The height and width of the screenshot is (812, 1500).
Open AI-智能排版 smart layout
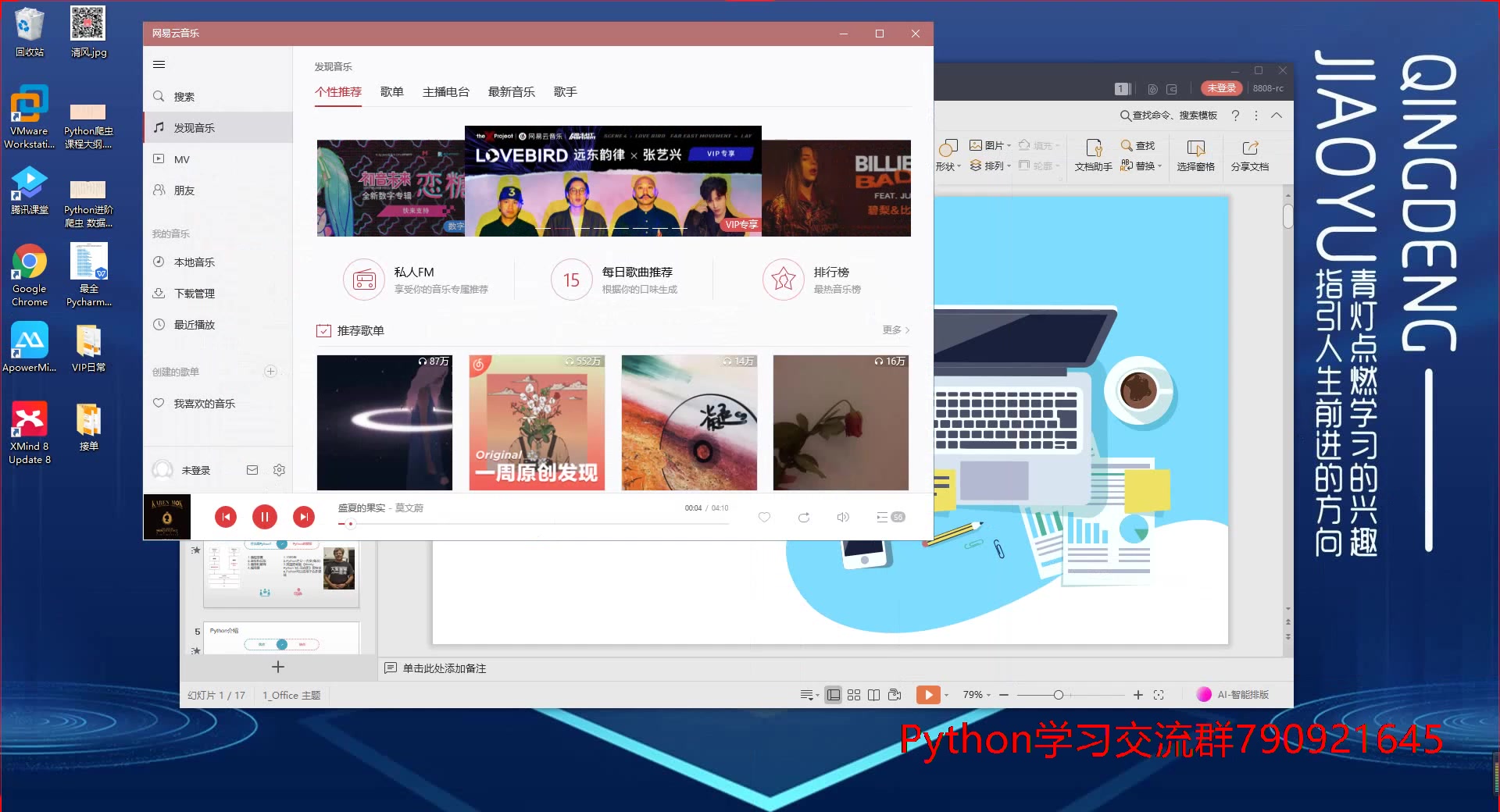point(1234,695)
